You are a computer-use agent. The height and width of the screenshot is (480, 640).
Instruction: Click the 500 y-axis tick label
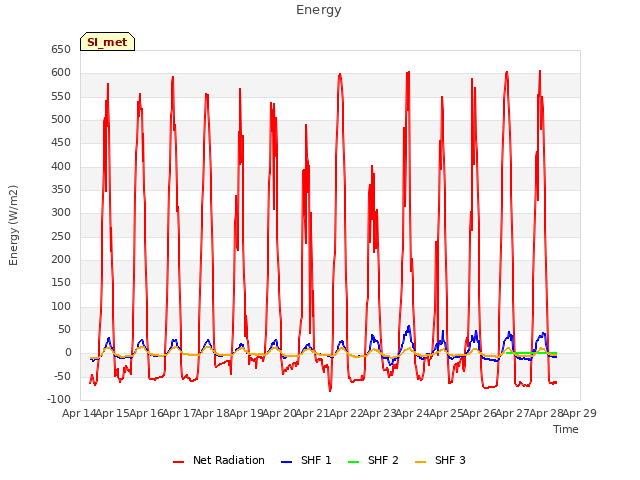tap(61, 120)
